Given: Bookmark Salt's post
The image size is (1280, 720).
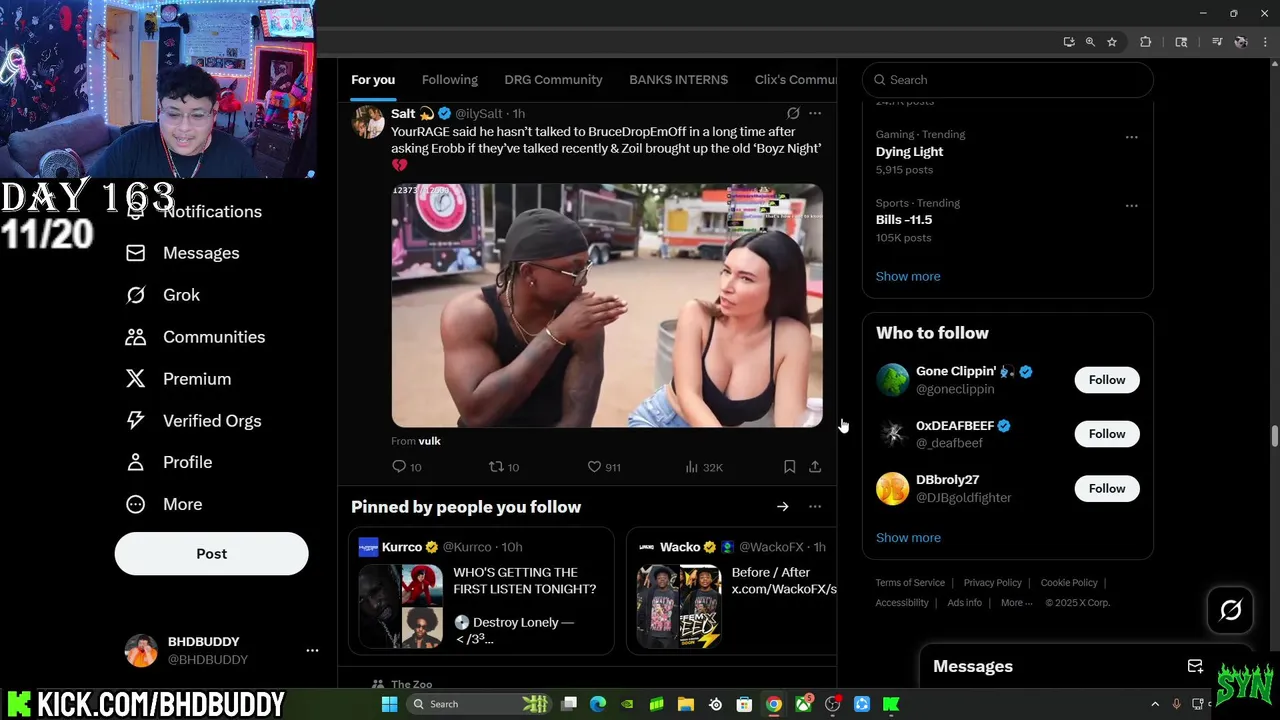Looking at the screenshot, I should [789, 467].
